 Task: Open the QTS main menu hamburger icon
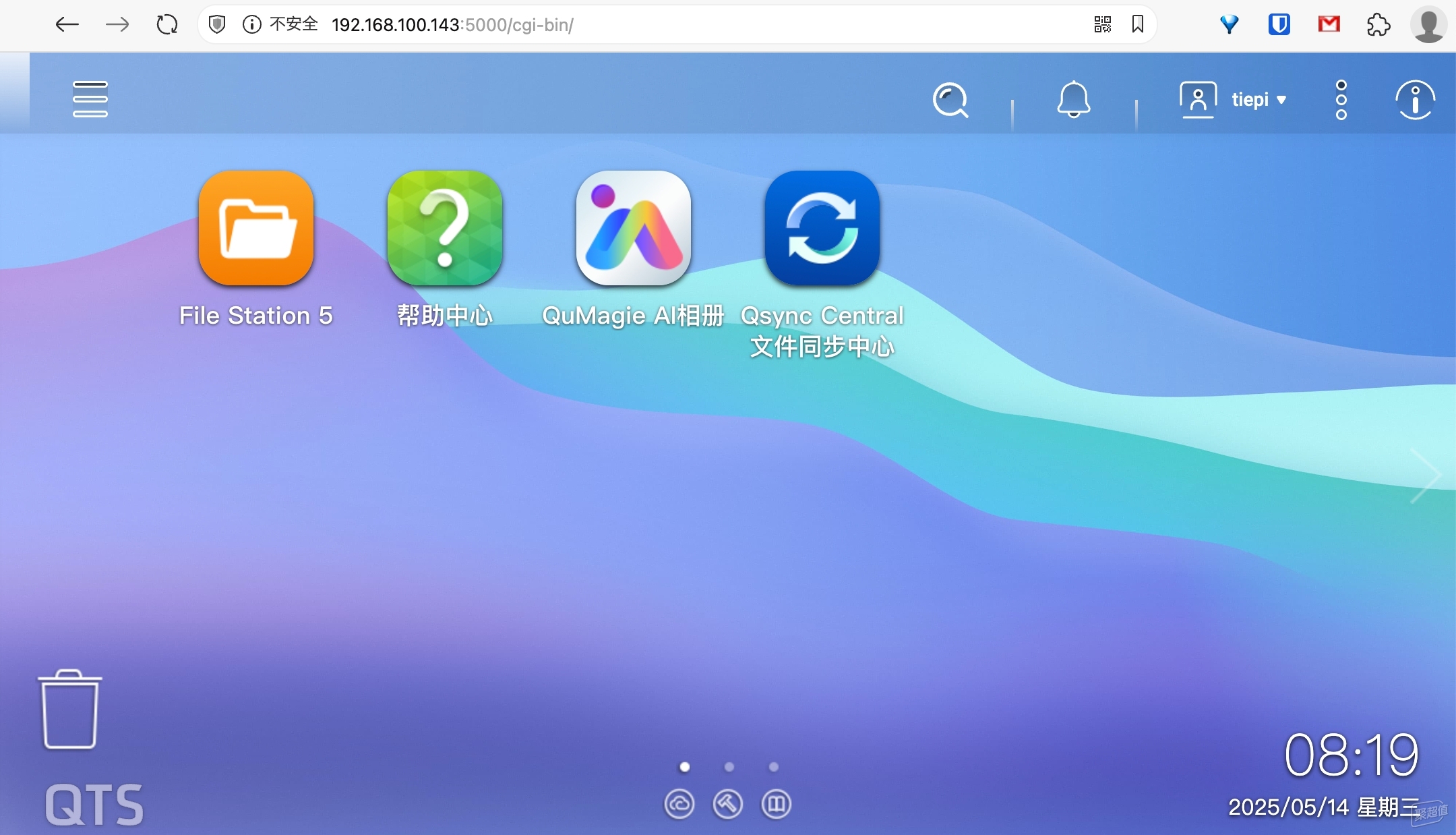[90, 99]
